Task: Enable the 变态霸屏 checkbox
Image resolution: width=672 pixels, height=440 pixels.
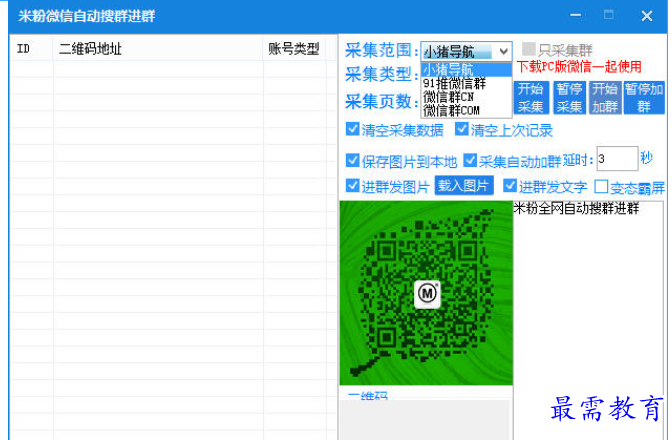Action: (601, 186)
